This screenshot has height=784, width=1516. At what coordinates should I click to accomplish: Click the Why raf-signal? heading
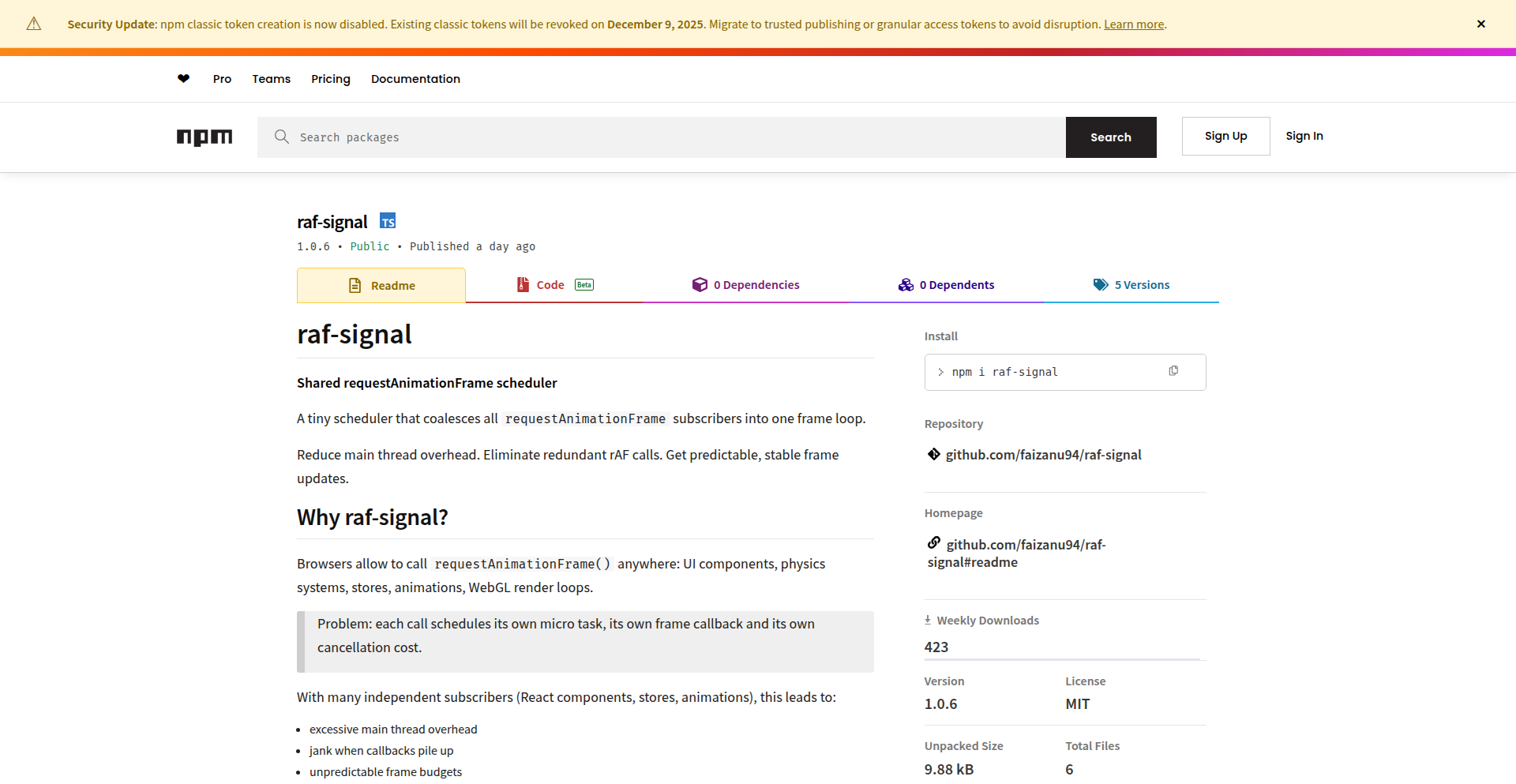tap(373, 517)
